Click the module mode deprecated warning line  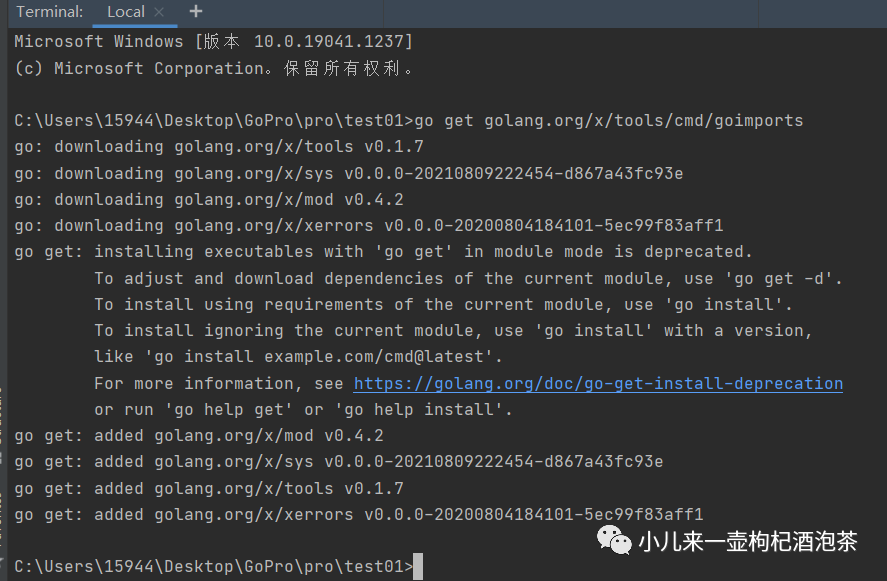coord(383,251)
